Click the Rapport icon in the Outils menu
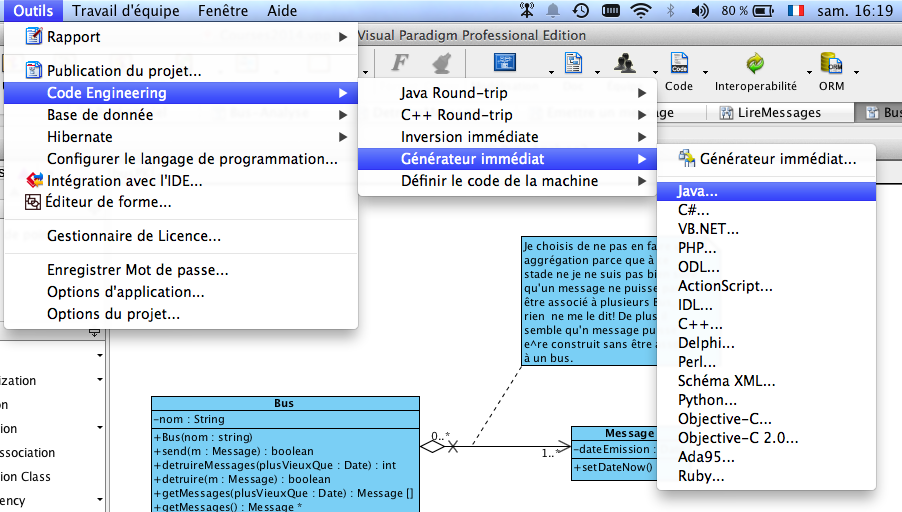902x512 pixels. (x=34, y=37)
